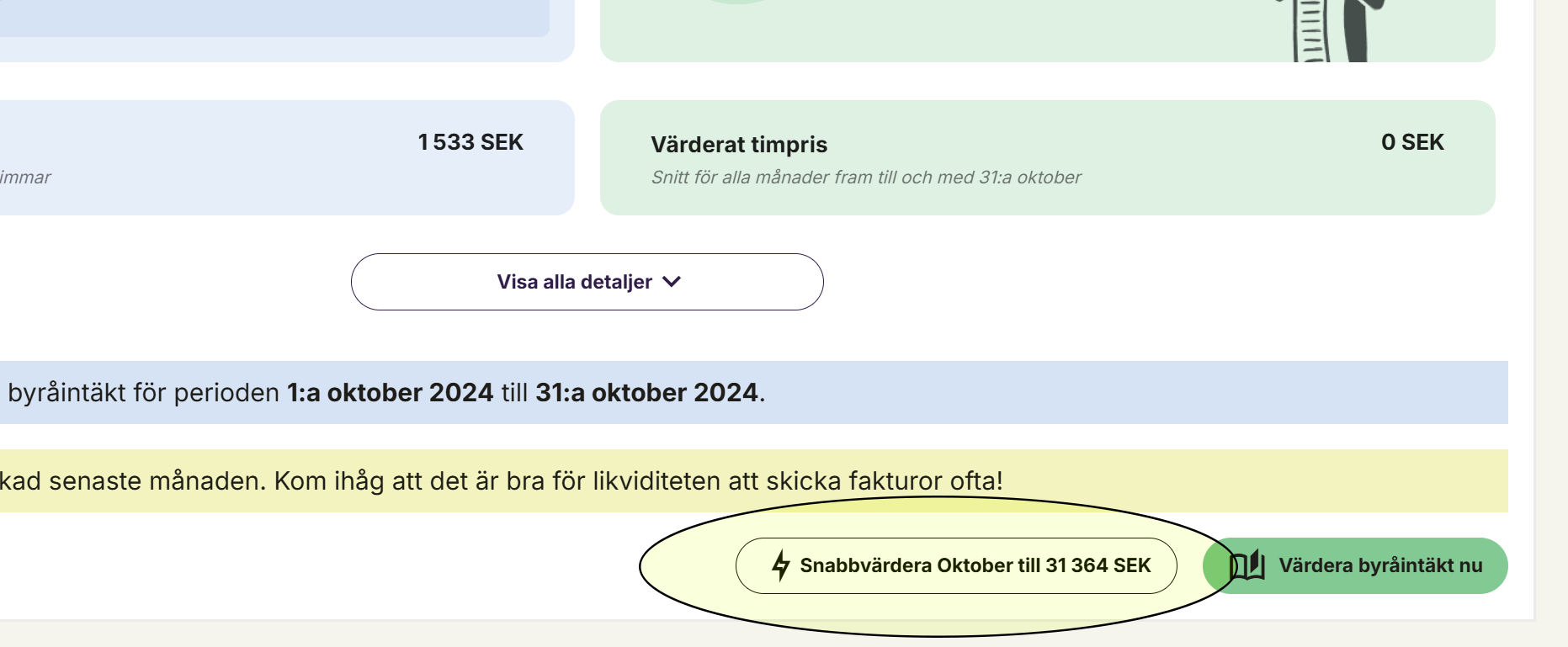
Task: Click the italic immar text in blue card
Action: pos(25,178)
